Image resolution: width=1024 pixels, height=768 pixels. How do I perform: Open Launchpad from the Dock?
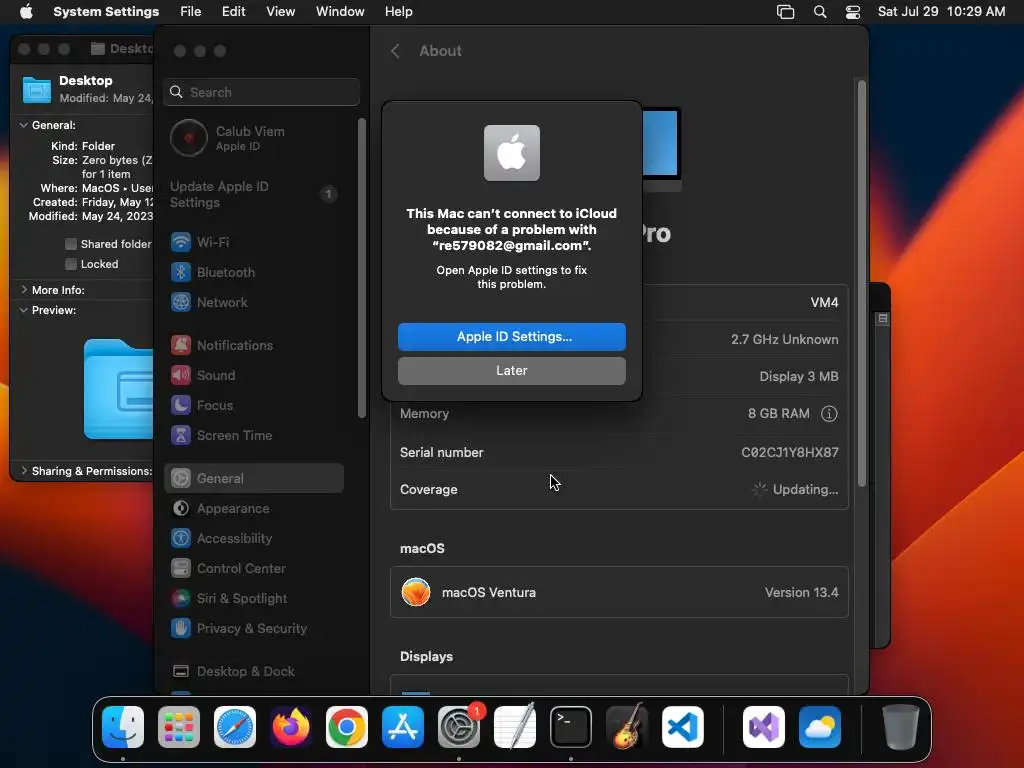[x=179, y=727]
